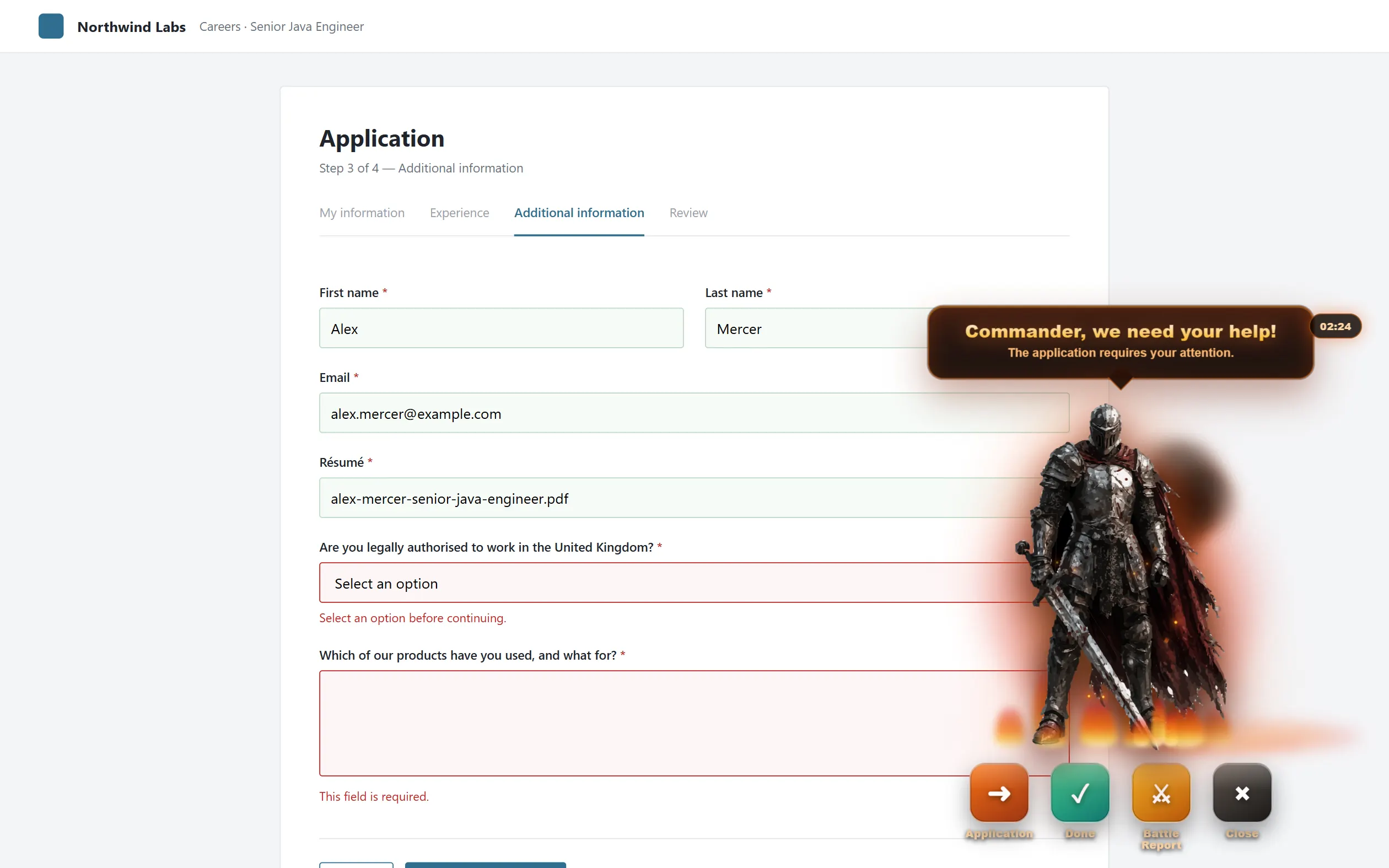The image size is (1389, 868).
Task: Click the Northwind Labs square logo icon
Action: pyautogui.click(x=51, y=26)
